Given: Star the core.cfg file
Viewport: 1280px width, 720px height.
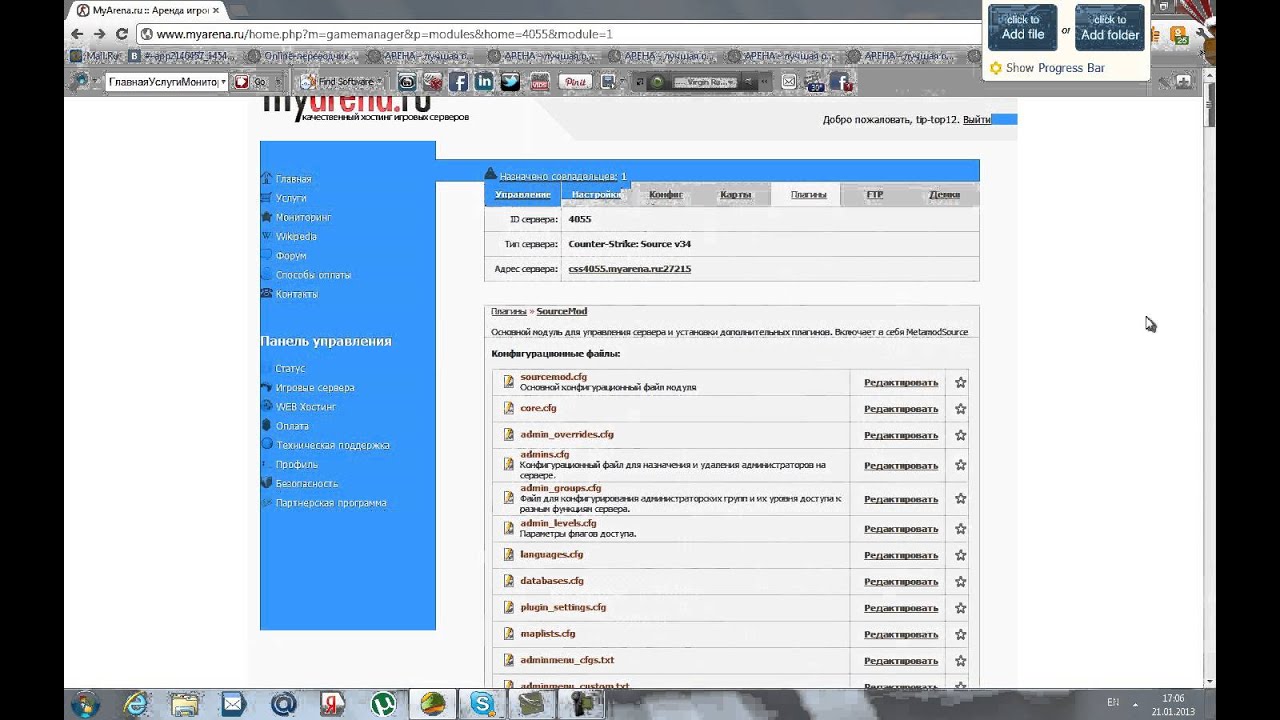Looking at the screenshot, I should 960,409.
